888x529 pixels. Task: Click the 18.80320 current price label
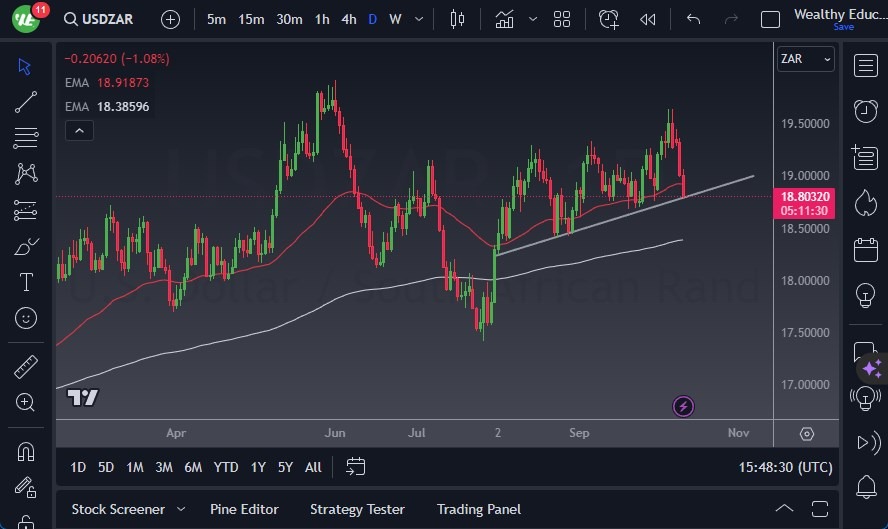pyautogui.click(x=805, y=198)
